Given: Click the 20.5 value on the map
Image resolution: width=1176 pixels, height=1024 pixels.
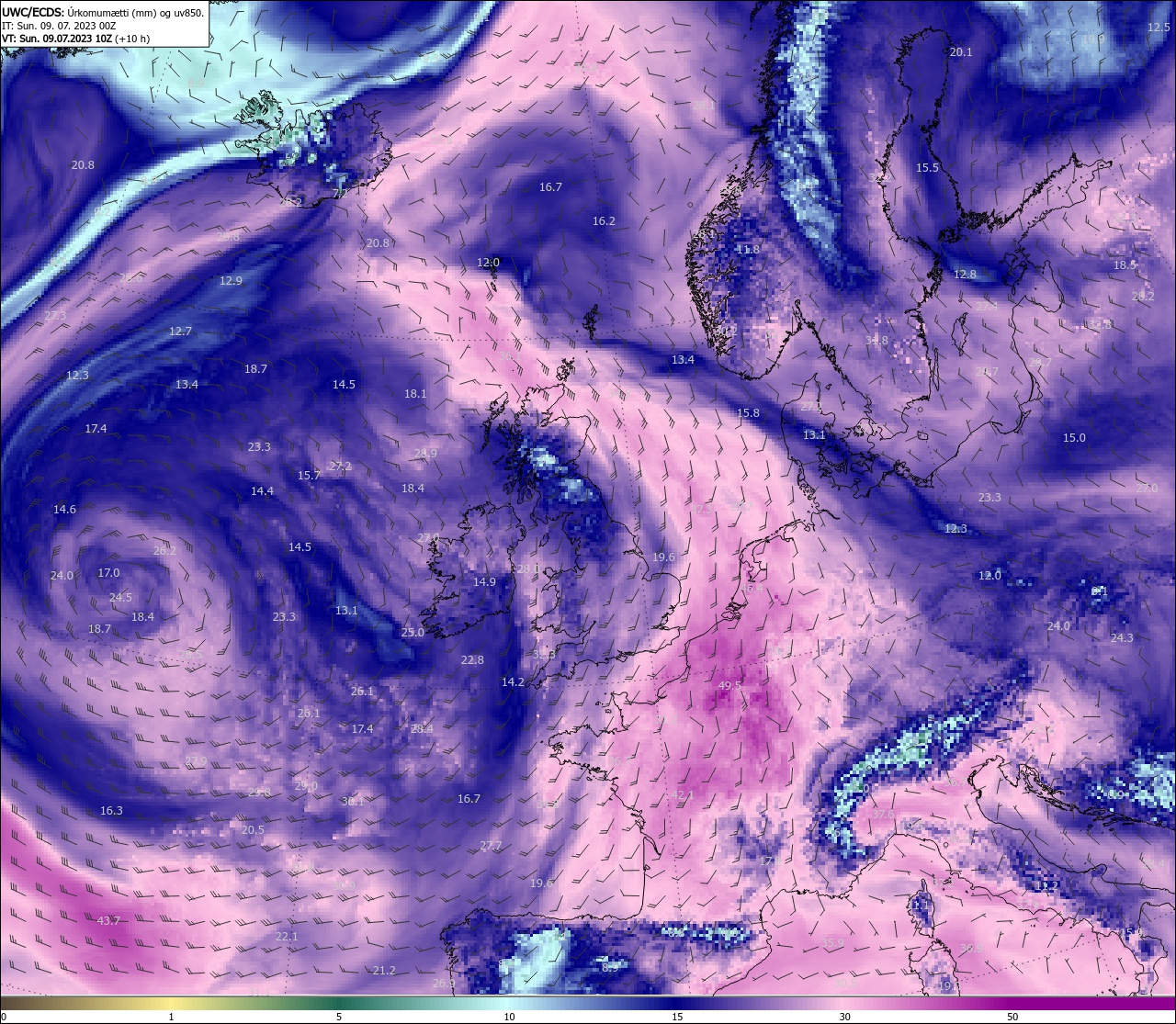Looking at the screenshot, I should [x=253, y=829].
